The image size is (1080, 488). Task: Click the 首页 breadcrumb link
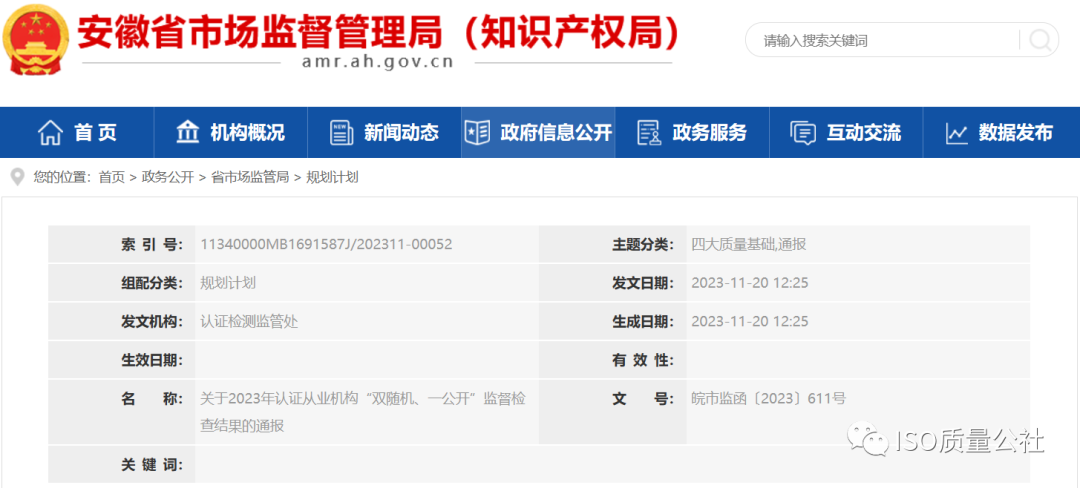[112, 178]
